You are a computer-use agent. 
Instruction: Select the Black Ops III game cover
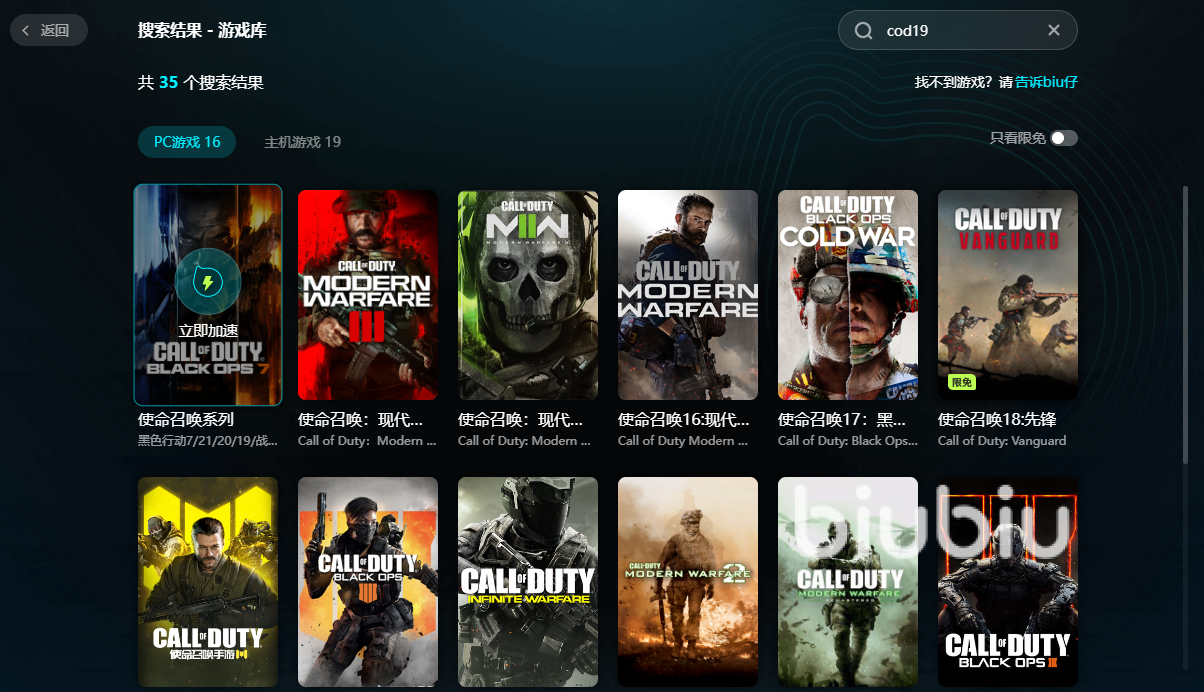[1008, 582]
